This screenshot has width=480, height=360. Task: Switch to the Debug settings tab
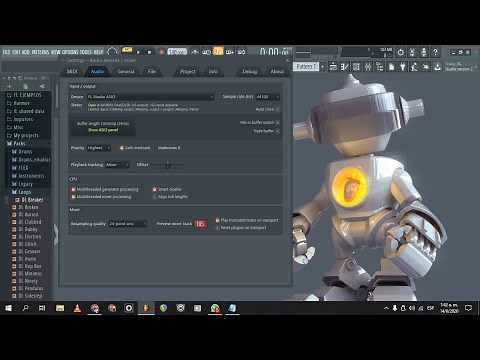250,71
